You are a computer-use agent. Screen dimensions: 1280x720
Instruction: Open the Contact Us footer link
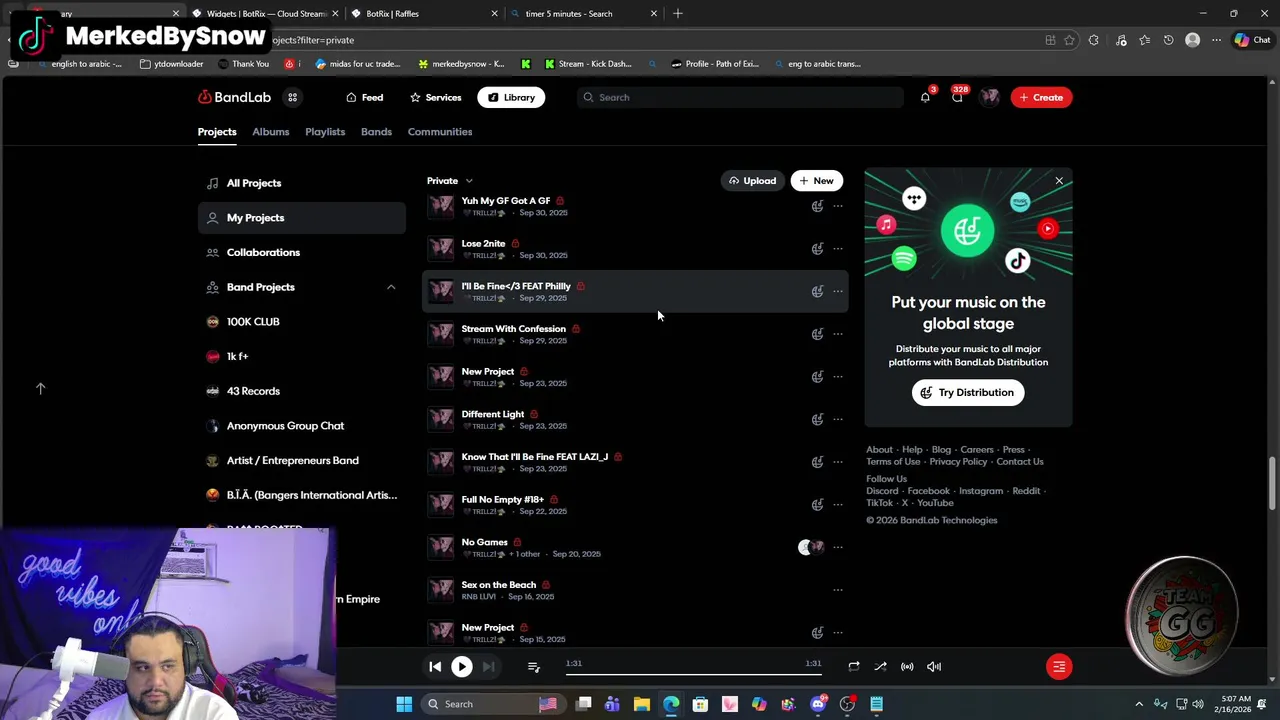[1020, 462]
